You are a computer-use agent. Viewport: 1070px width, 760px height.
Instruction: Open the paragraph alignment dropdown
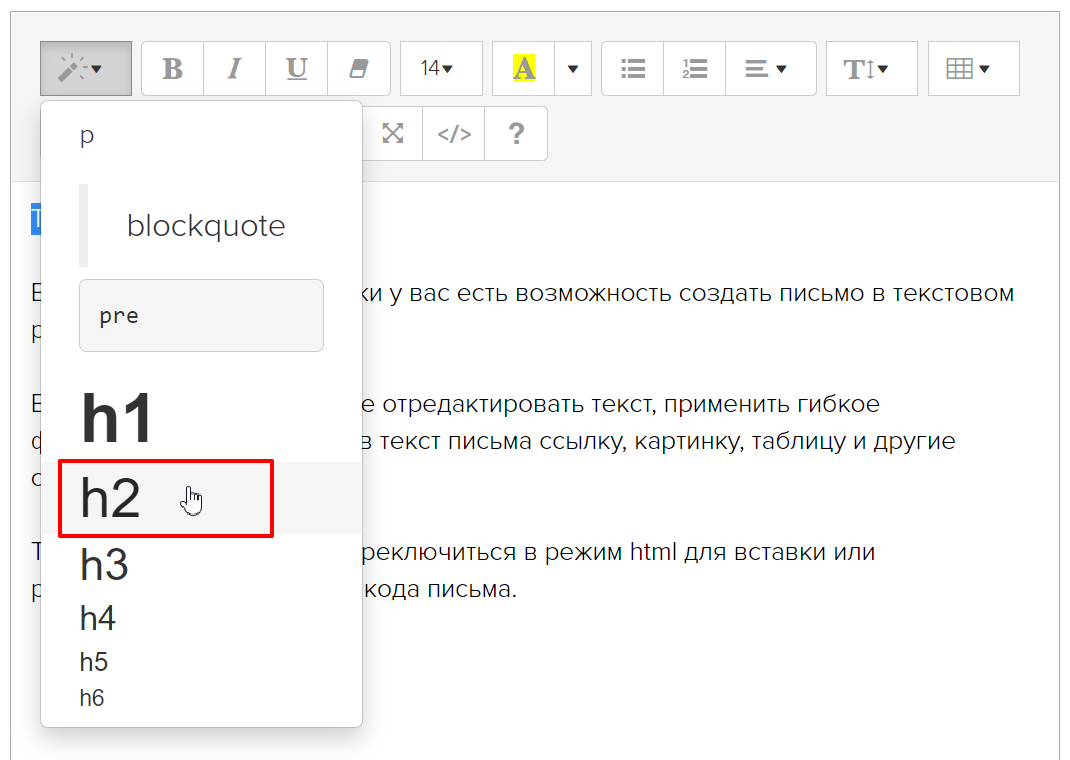click(770, 68)
